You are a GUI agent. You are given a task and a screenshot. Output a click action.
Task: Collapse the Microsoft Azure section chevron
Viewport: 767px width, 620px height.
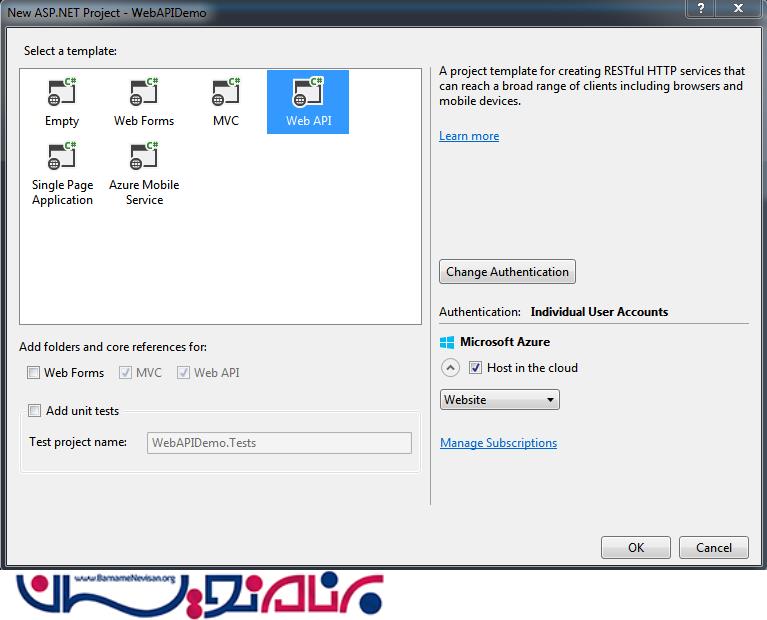pos(450,367)
